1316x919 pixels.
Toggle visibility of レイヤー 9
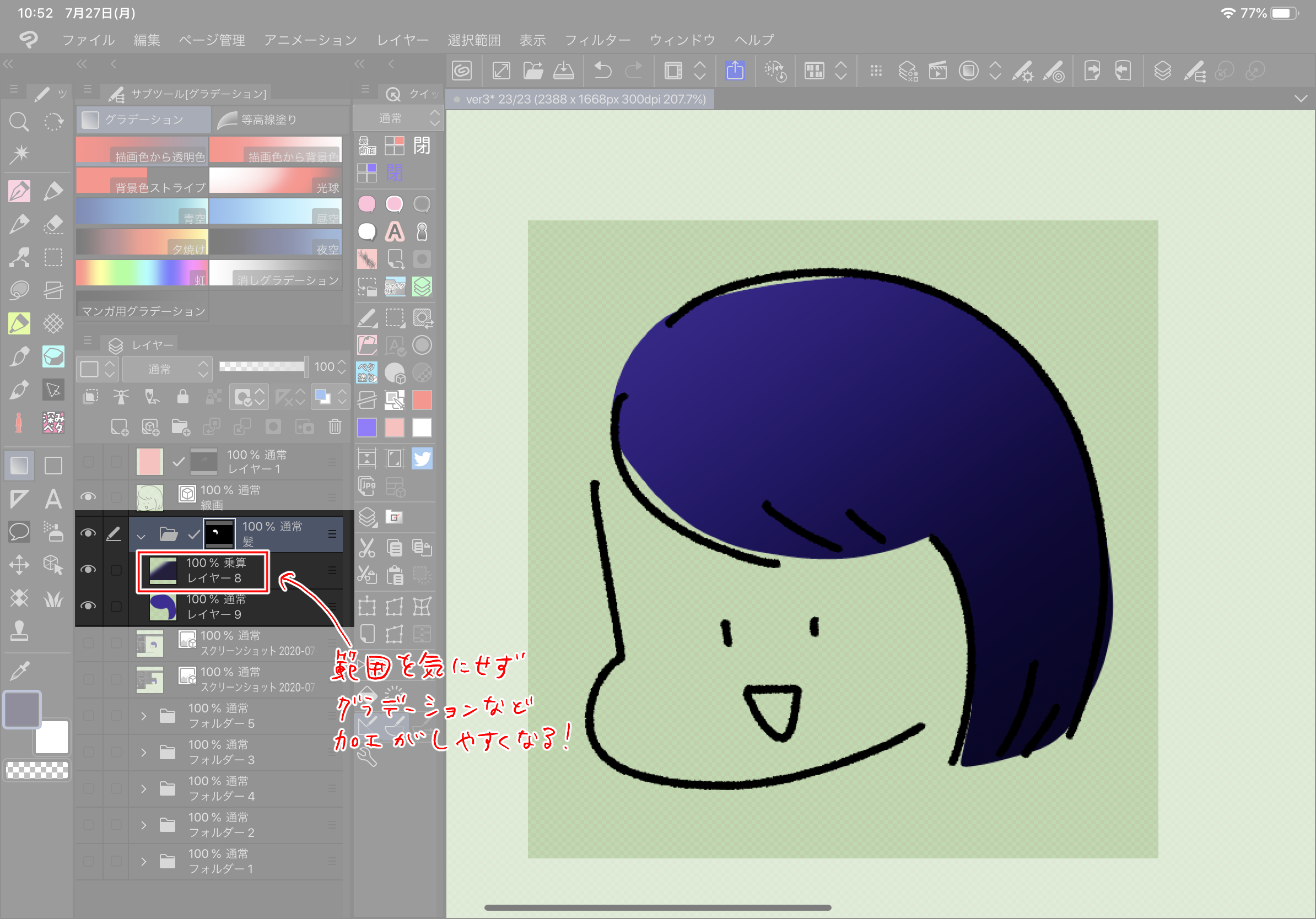pos(88,606)
